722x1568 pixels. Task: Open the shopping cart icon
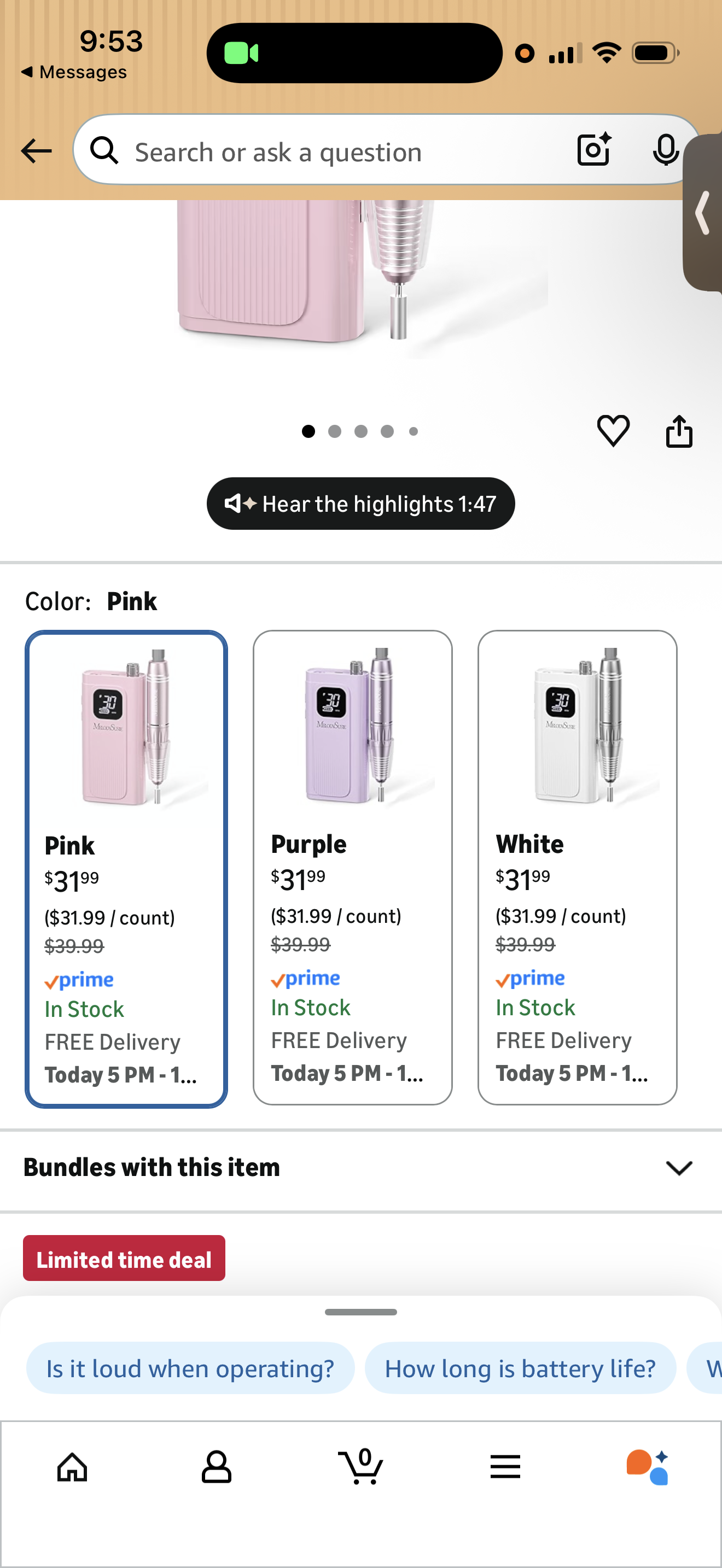tap(361, 1466)
